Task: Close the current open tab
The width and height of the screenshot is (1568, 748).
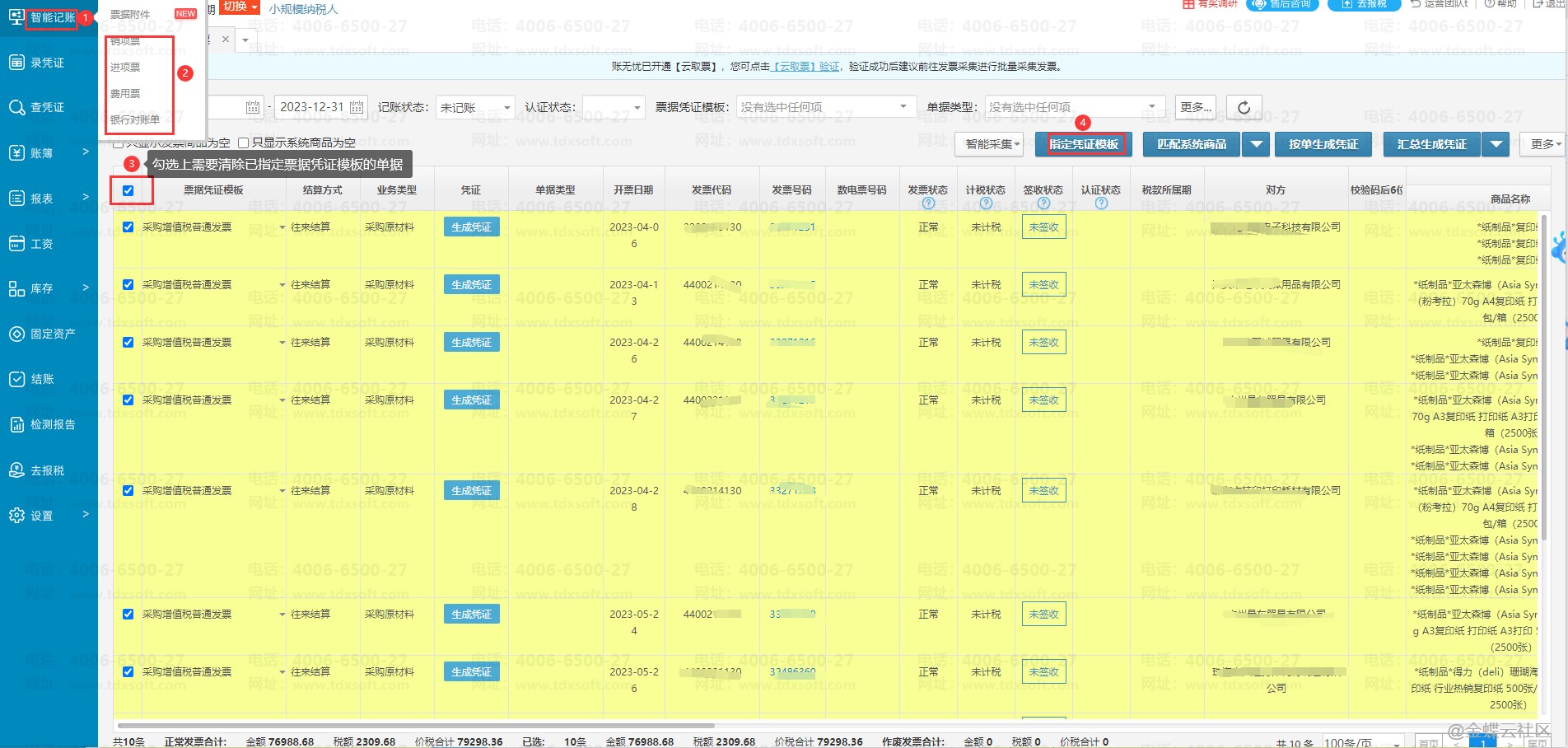Action: pos(226,40)
